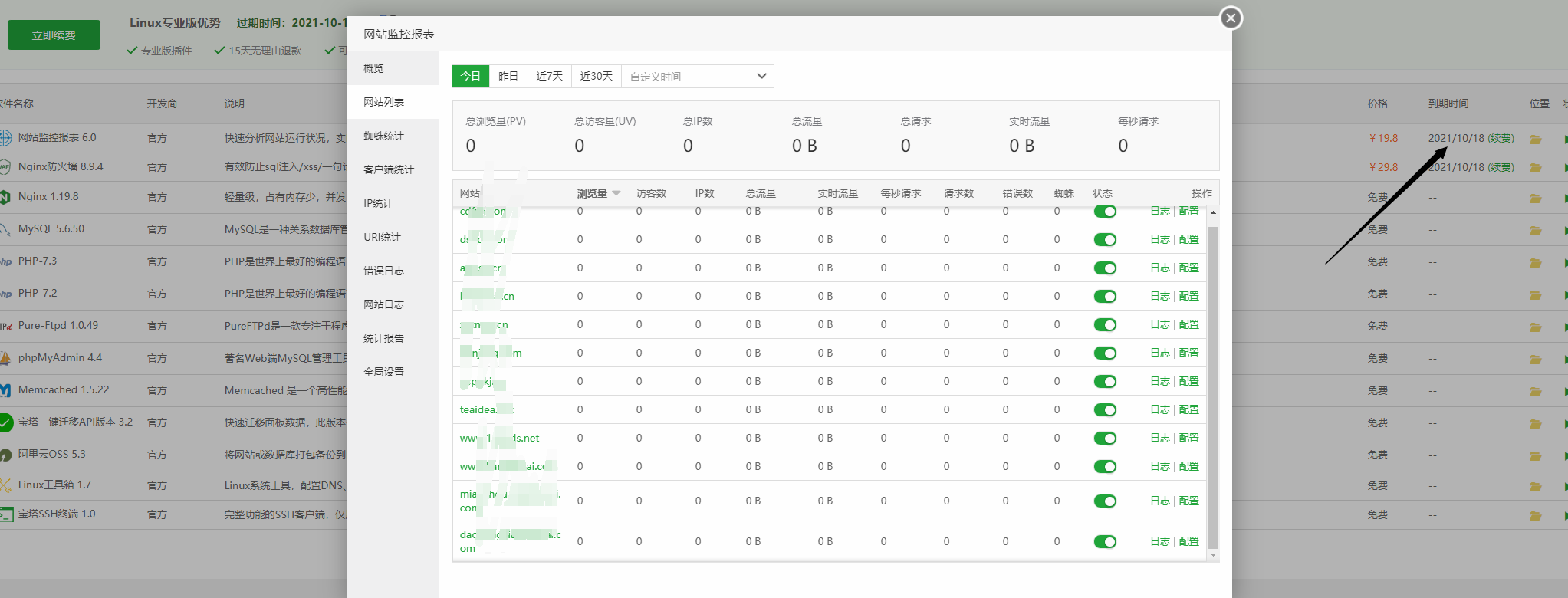The height and width of the screenshot is (598, 1568).
Task: Click 续费 link for Nginx防火墙 8.9.4
Action: coord(1501,167)
